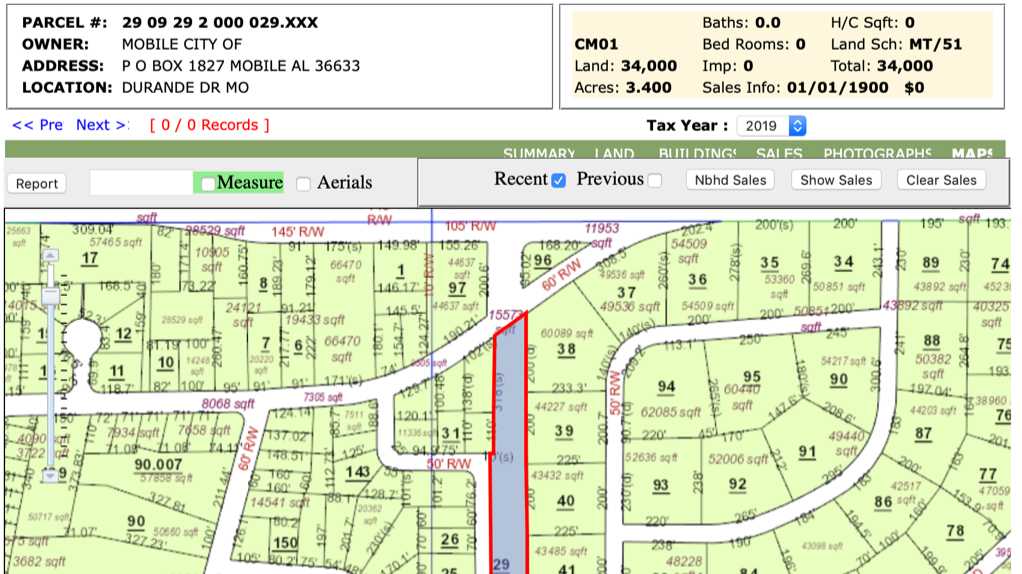Image resolution: width=1022 pixels, height=574 pixels.
Task: Toggle the Aerials checkbox
Action: click(x=303, y=184)
